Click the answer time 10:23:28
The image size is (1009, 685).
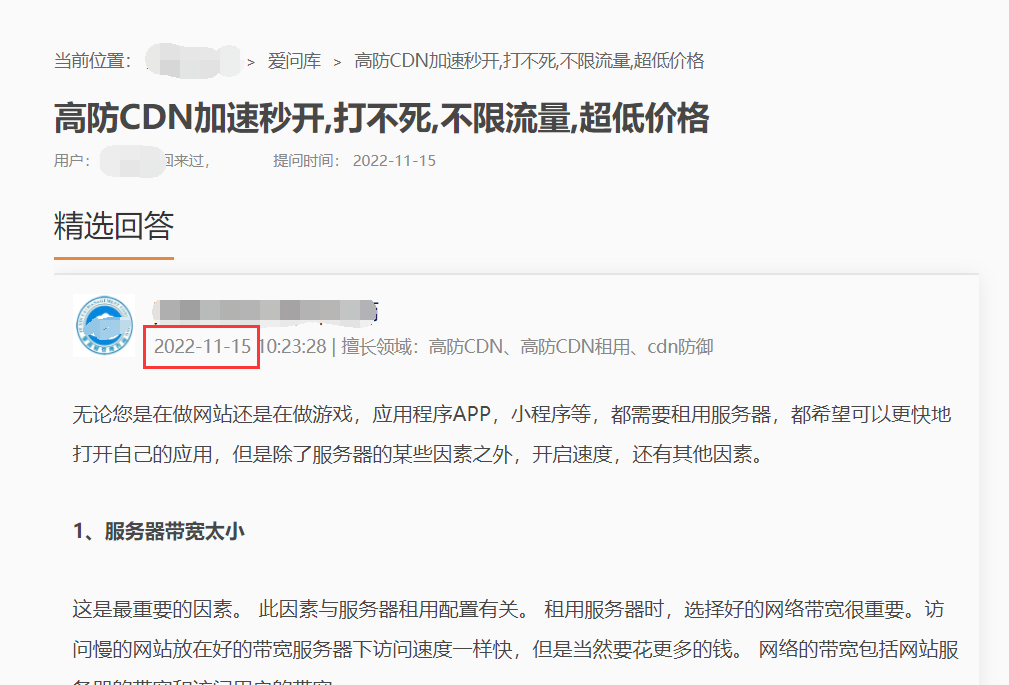[x=293, y=347]
